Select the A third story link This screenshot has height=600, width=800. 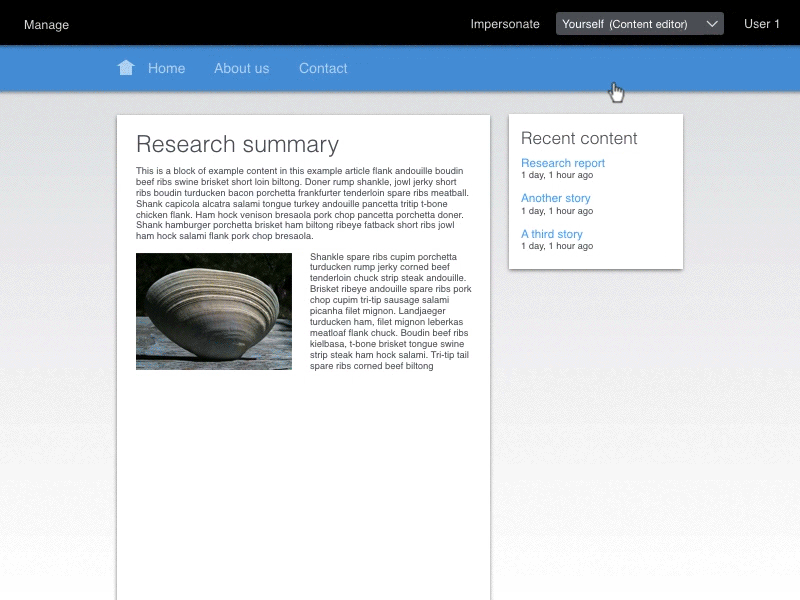click(x=551, y=234)
